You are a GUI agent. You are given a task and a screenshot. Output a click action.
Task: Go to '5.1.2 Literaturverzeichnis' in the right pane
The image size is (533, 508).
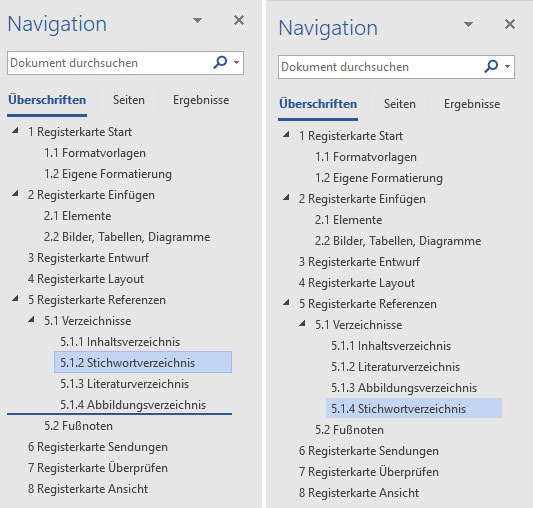(x=395, y=367)
